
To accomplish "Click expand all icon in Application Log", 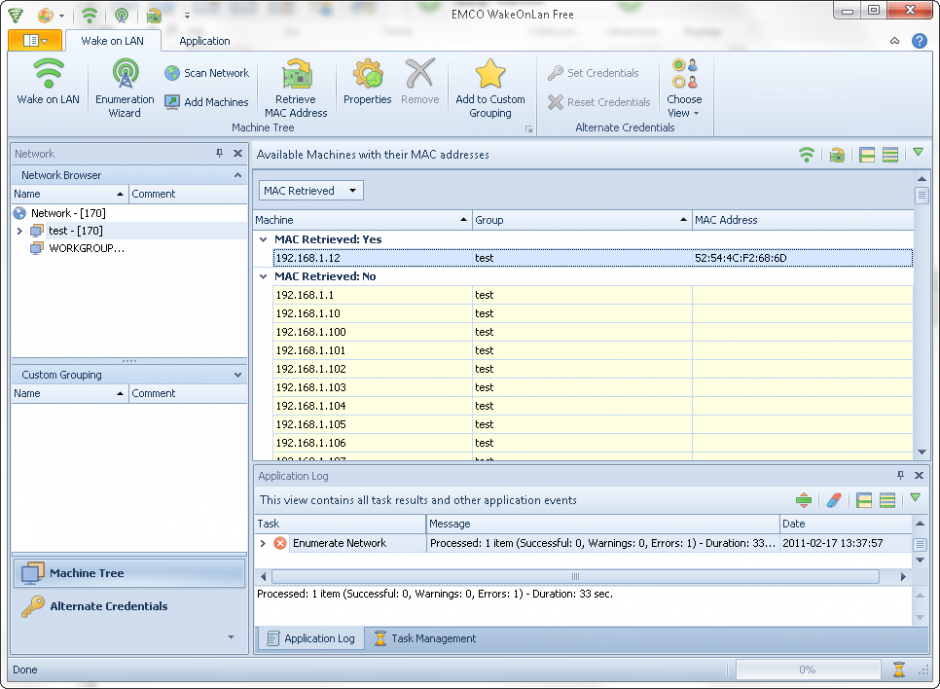I will pyautogui.click(x=864, y=500).
